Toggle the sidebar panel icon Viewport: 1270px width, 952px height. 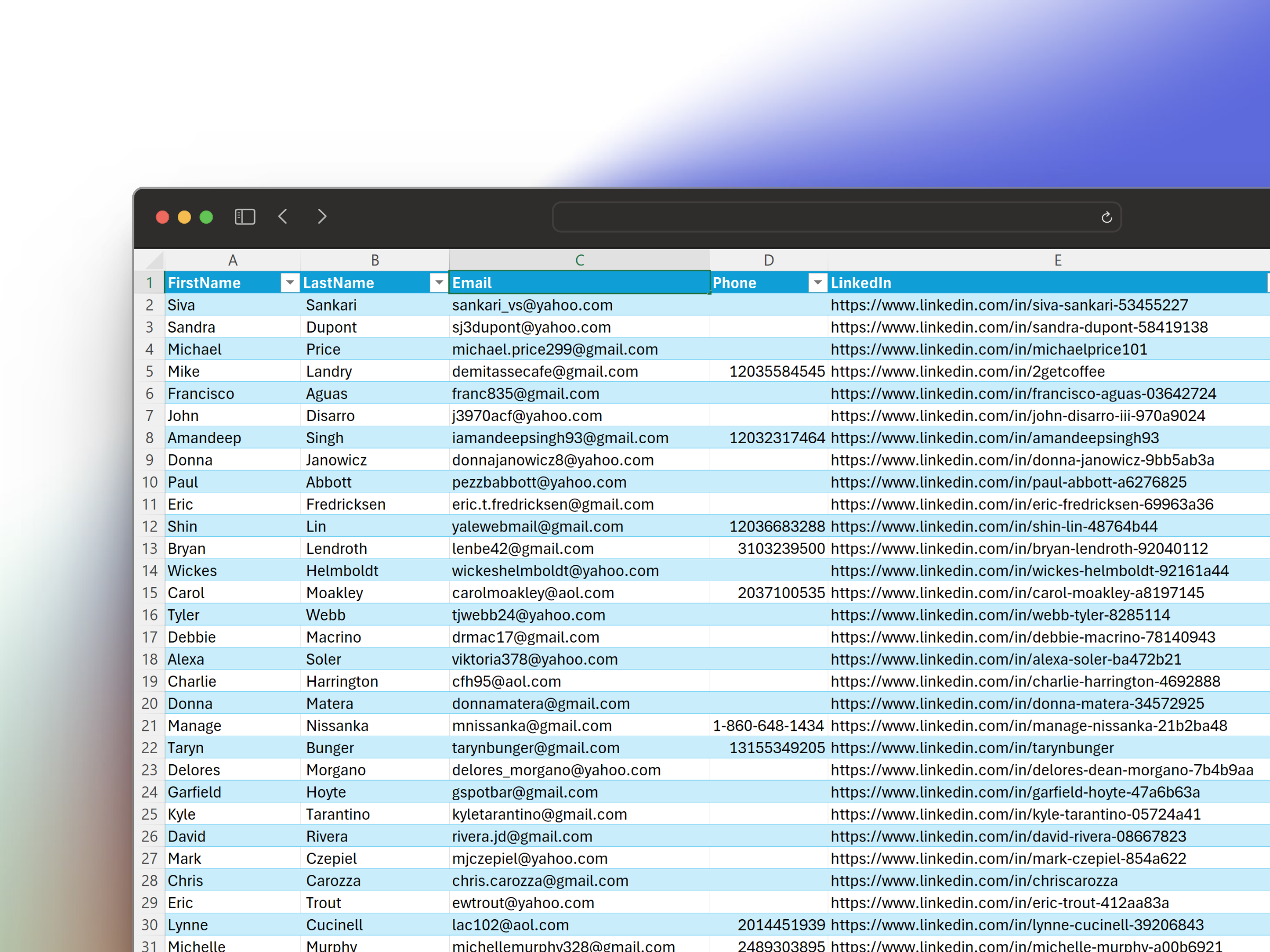244,217
